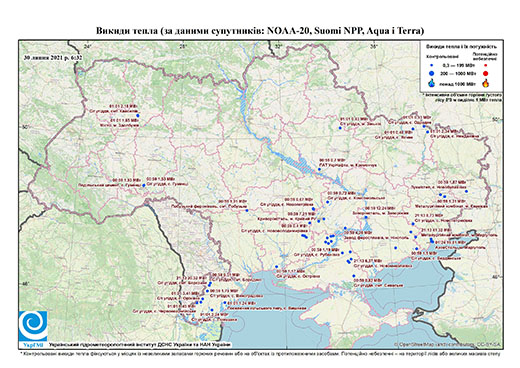This screenshot has height=368, width=520.
Task: Click the blue marker near Husiatyn label
Action: point(144,185)
